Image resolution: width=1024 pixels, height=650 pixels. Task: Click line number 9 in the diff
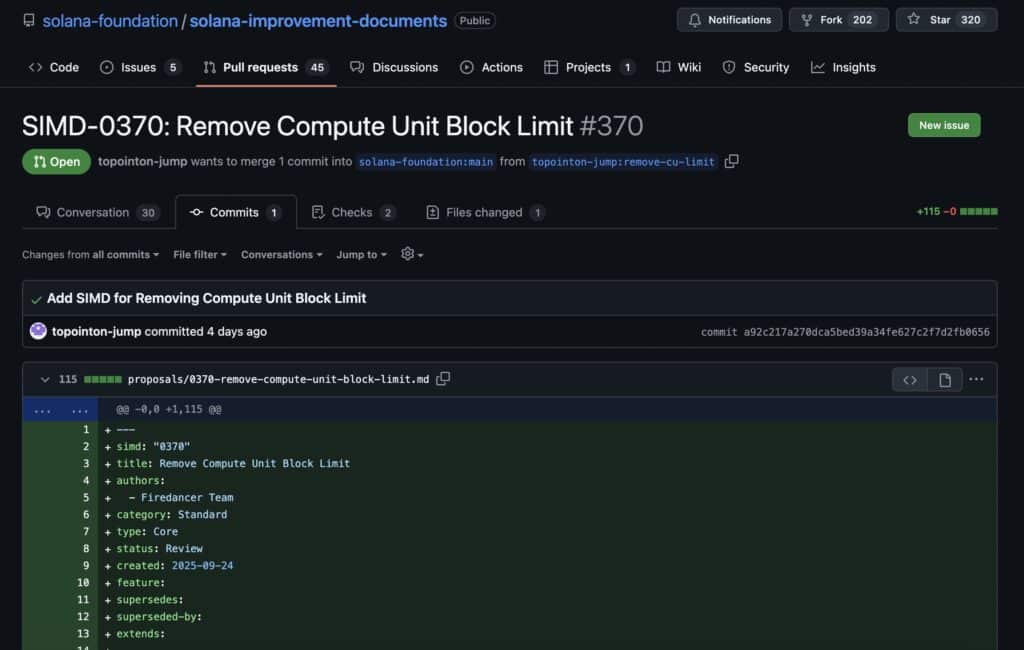pyautogui.click(x=86, y=566)
